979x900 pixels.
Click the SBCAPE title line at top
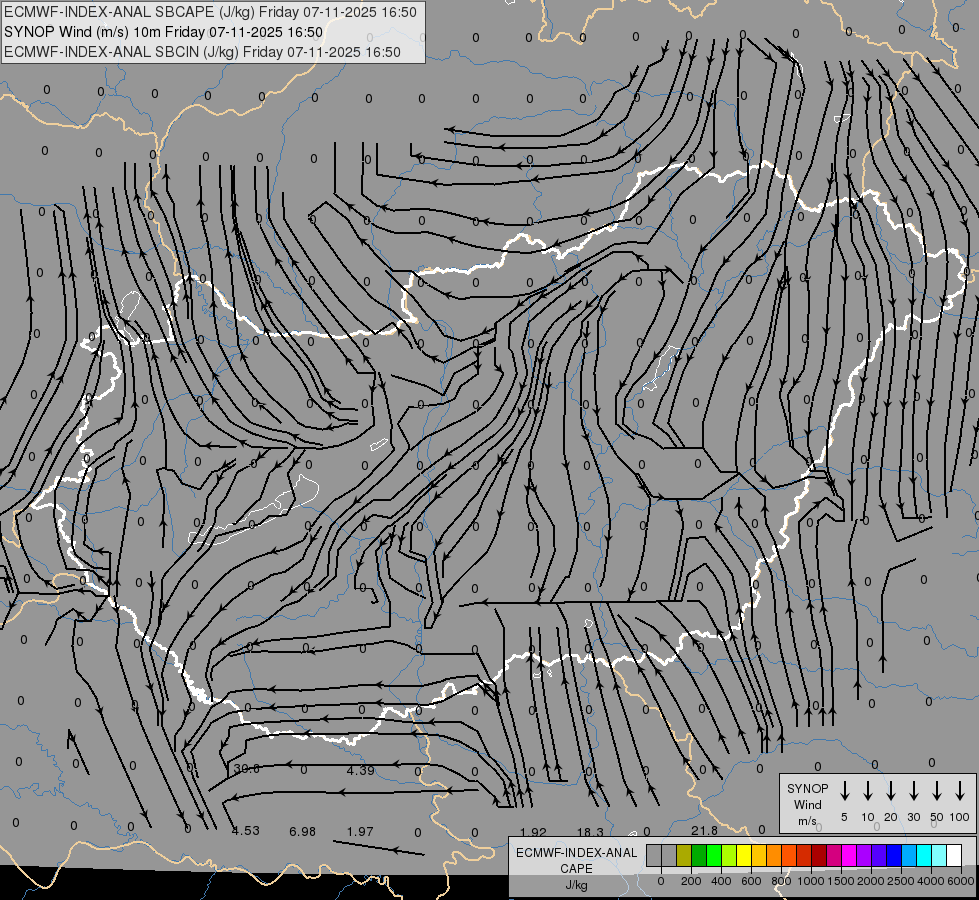point(210,12)
